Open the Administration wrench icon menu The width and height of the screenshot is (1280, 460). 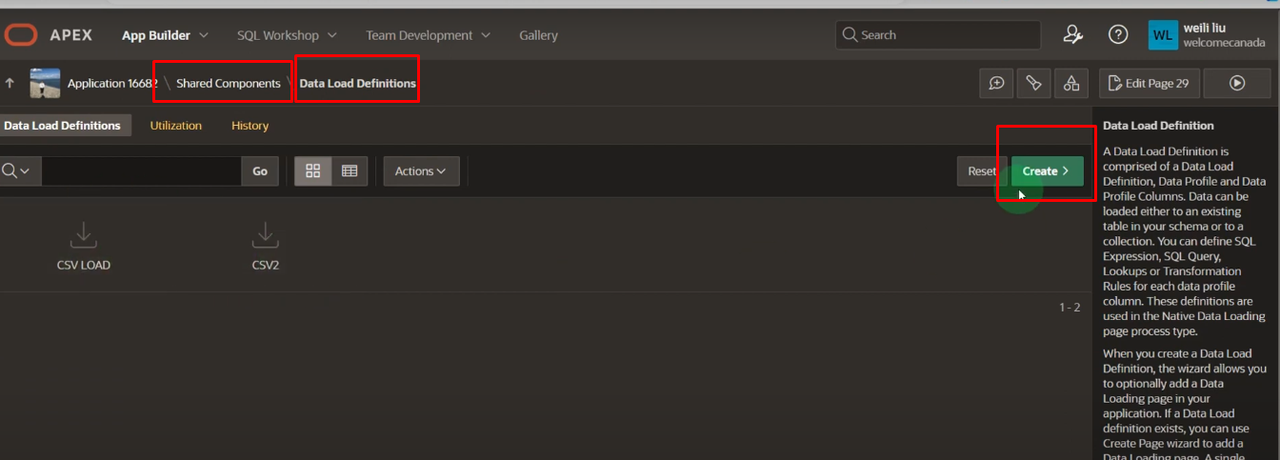(x=1073, y=35)
